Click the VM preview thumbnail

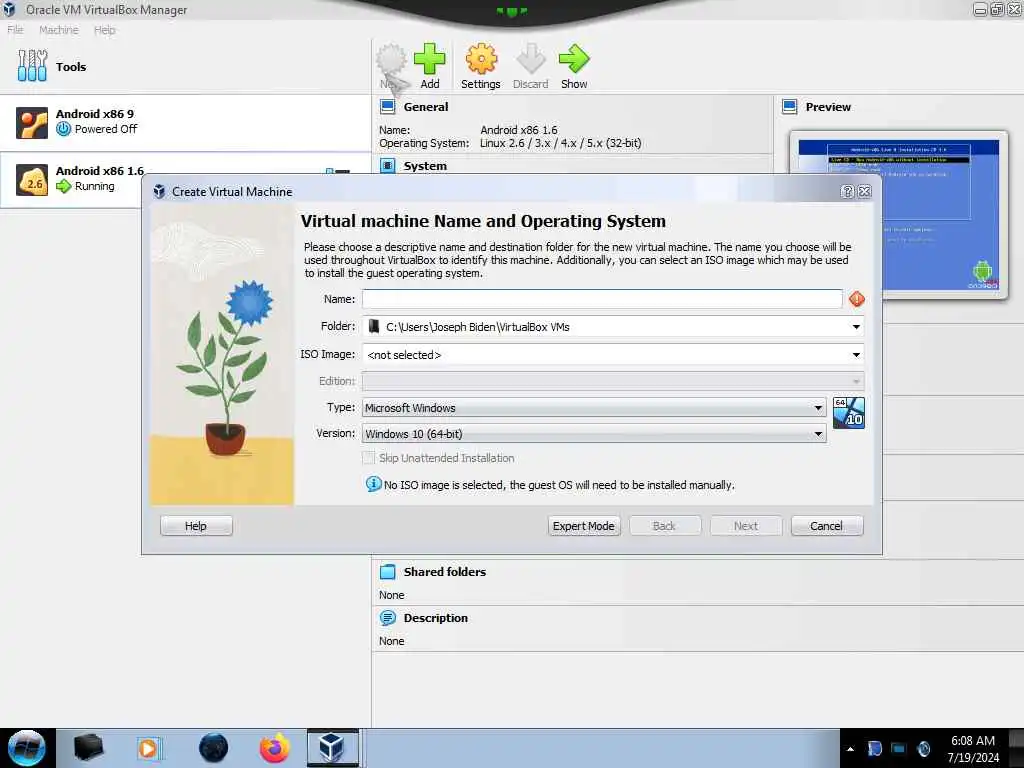coord(899,214)
